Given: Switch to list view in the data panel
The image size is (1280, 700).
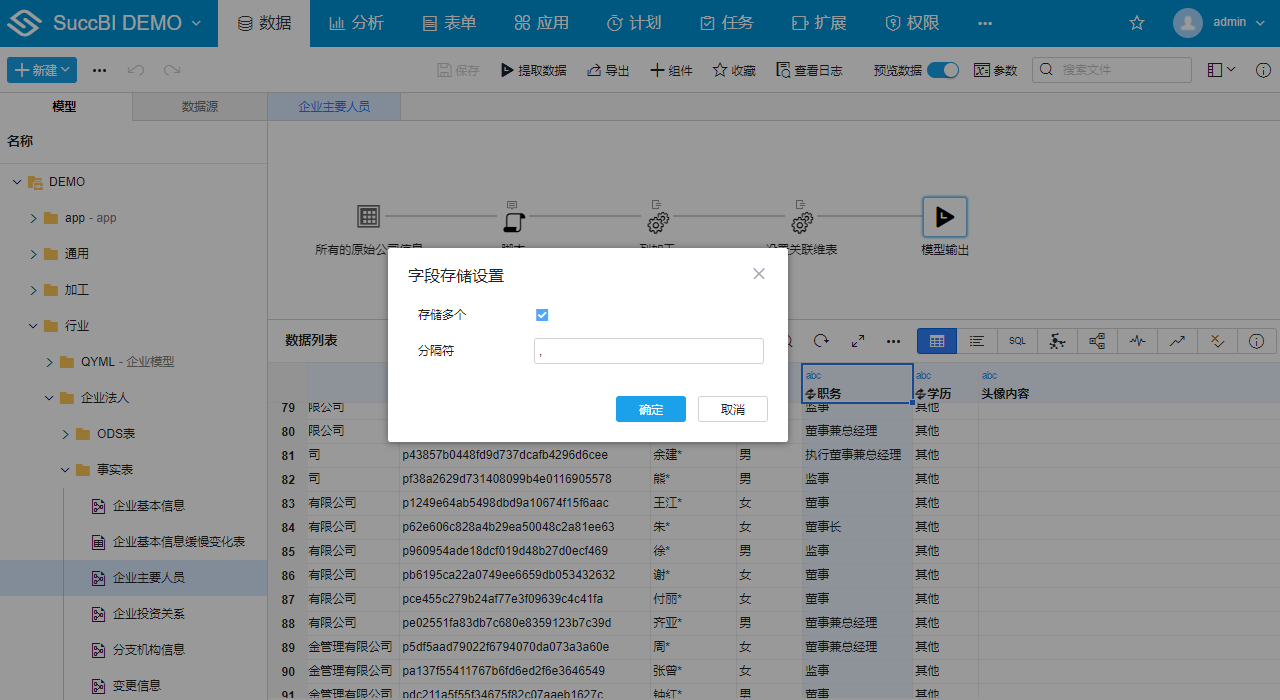Looking at the screenshot, I should coord(977,341).
